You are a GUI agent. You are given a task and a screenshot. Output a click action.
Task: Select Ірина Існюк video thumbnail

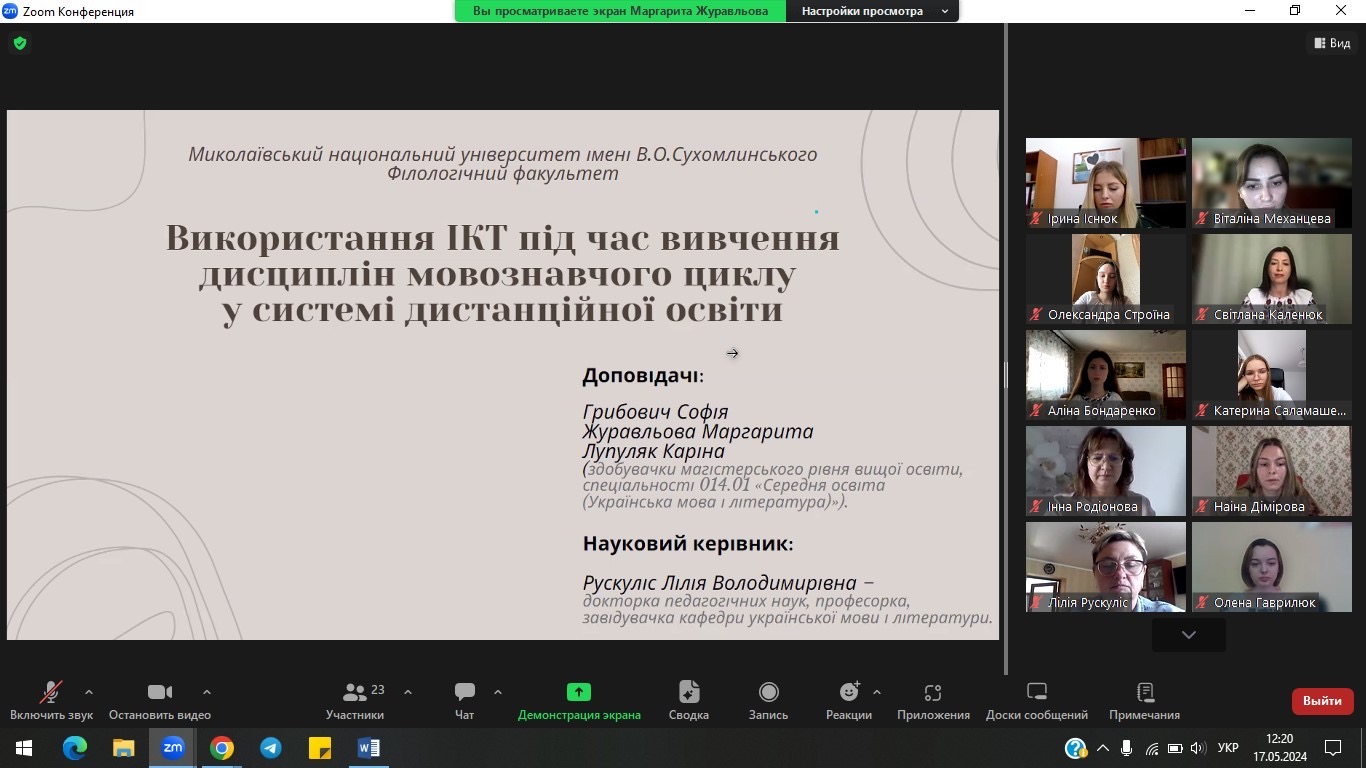point(1106,183)
